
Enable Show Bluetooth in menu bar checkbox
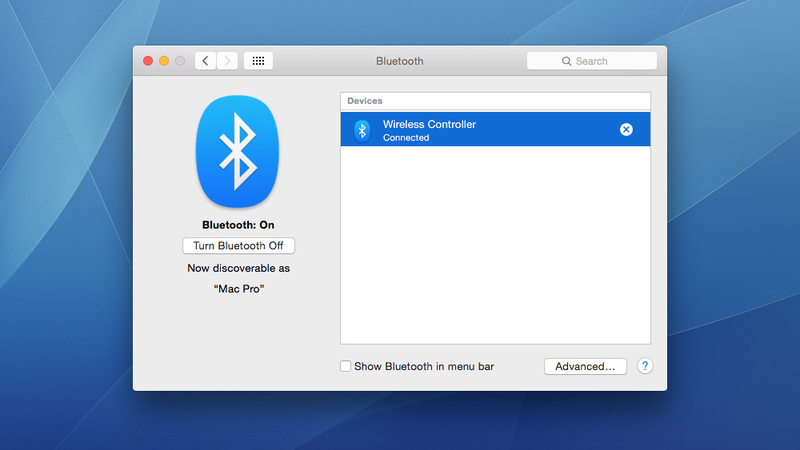[345, 366]
